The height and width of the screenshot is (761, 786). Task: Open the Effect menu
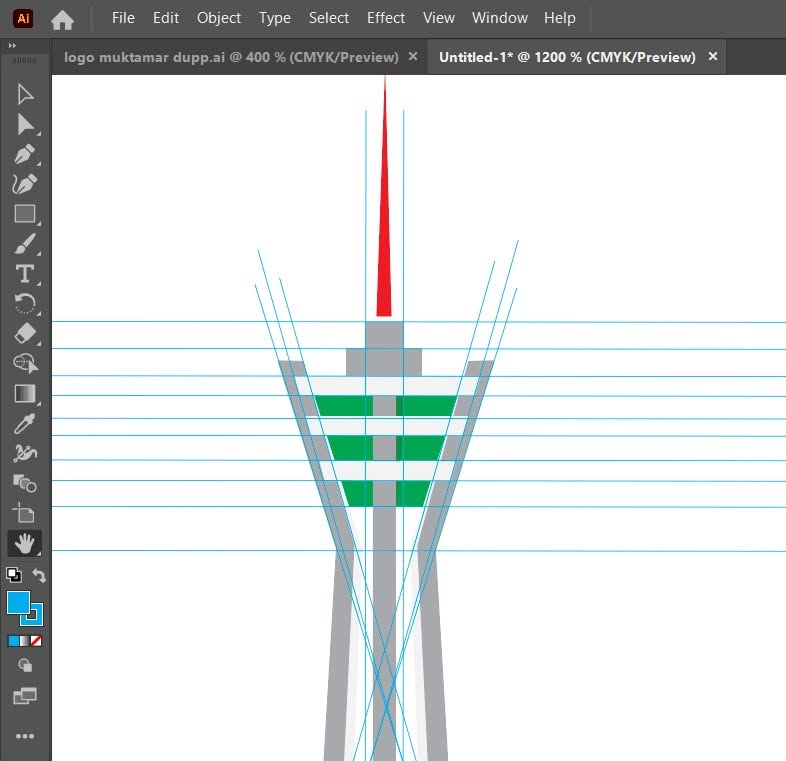click(x=386, y=18)
